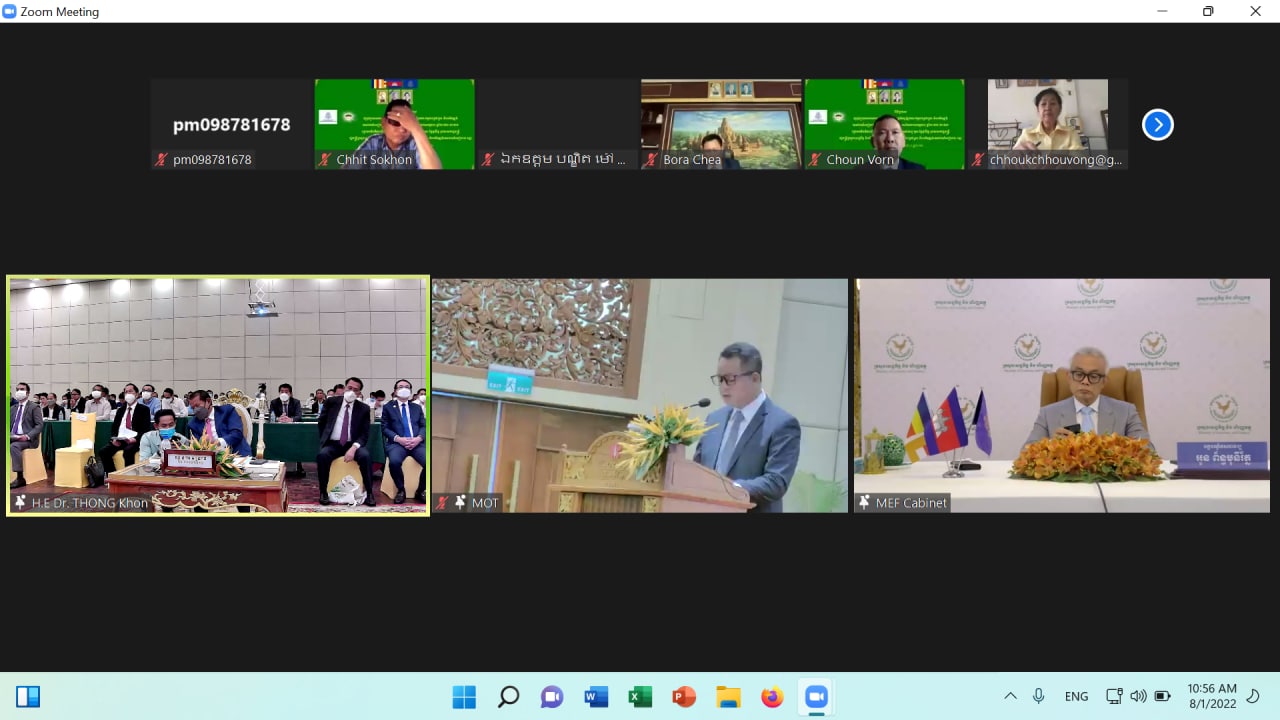Open the ENG language input switcher
This screenshot has height=720, width=1280.
pyautogui.click(x=1076, y=696)
